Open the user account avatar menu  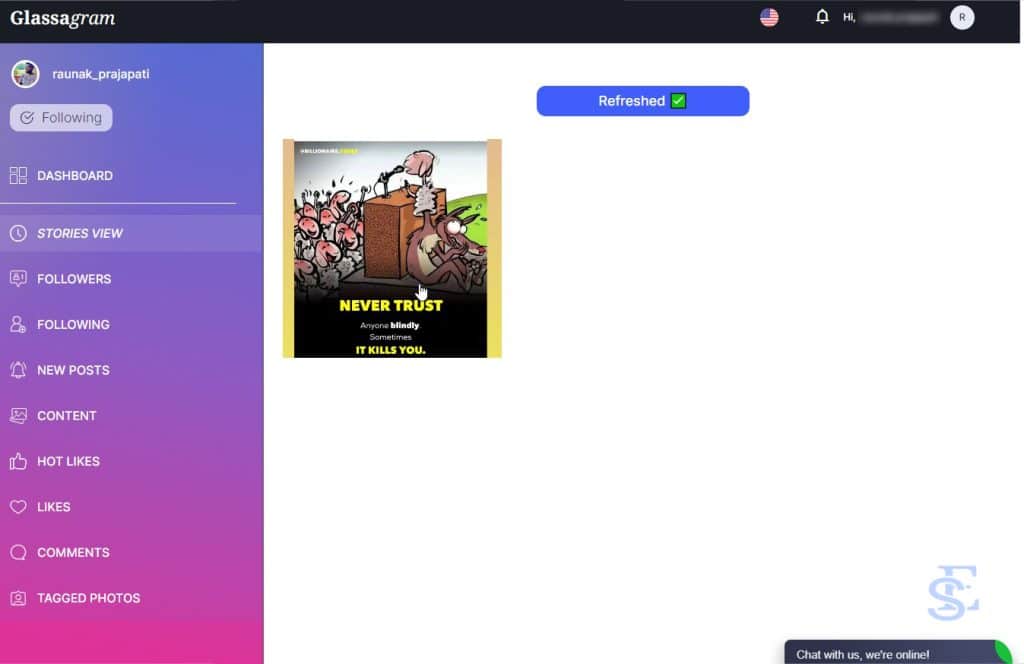(x=961, y=17)
